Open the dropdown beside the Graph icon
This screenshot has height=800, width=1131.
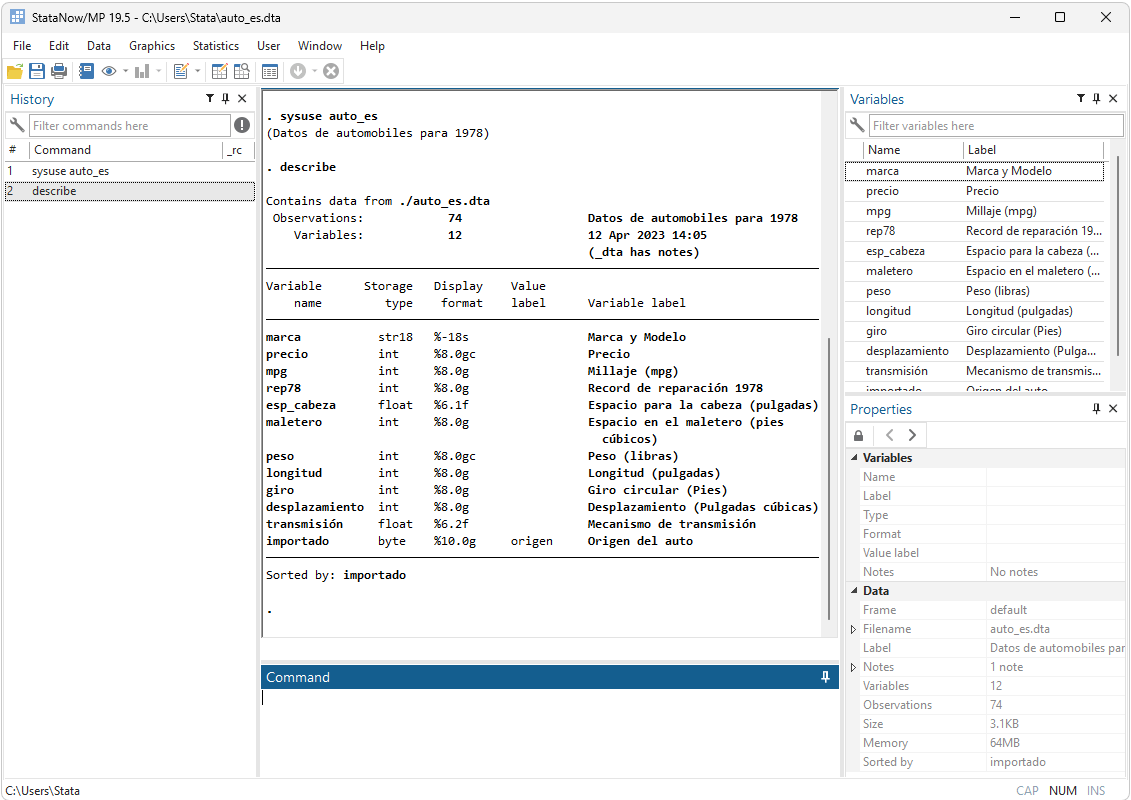(158, 71)
